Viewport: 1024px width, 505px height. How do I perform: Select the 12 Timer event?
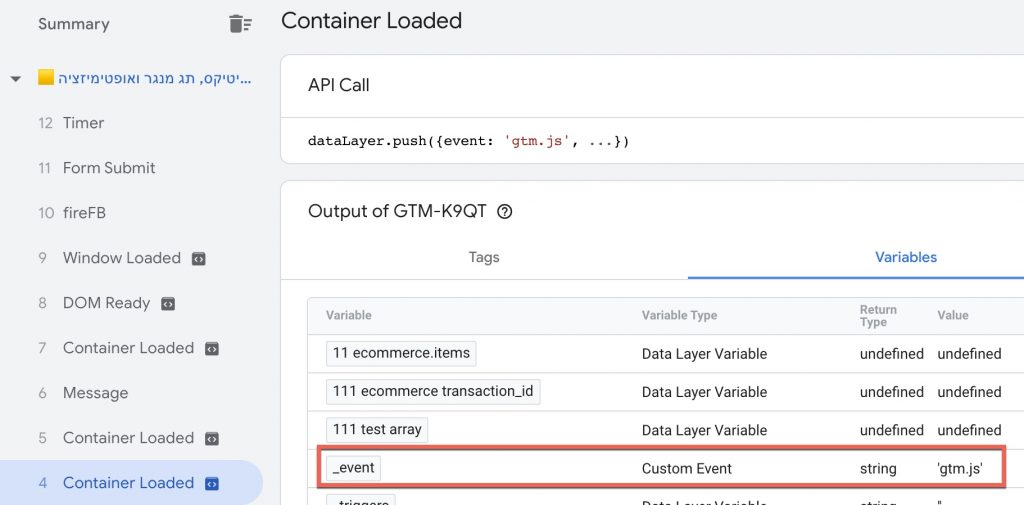71,123
